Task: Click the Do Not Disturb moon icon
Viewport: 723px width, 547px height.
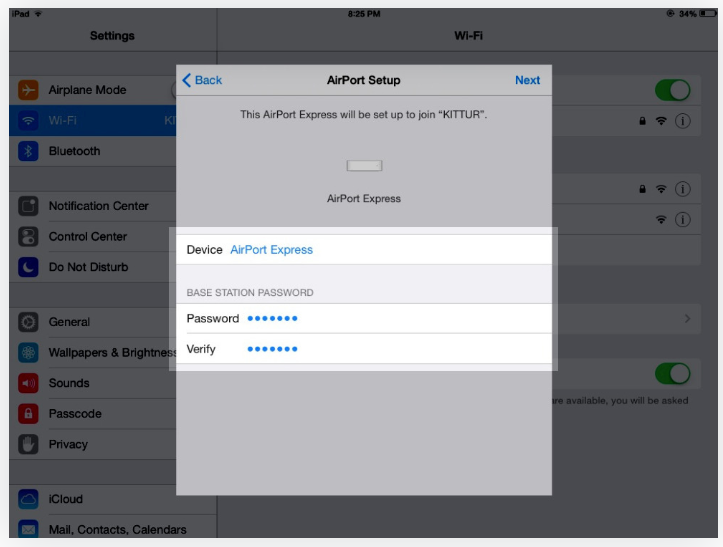Action: tap(28, 267)
